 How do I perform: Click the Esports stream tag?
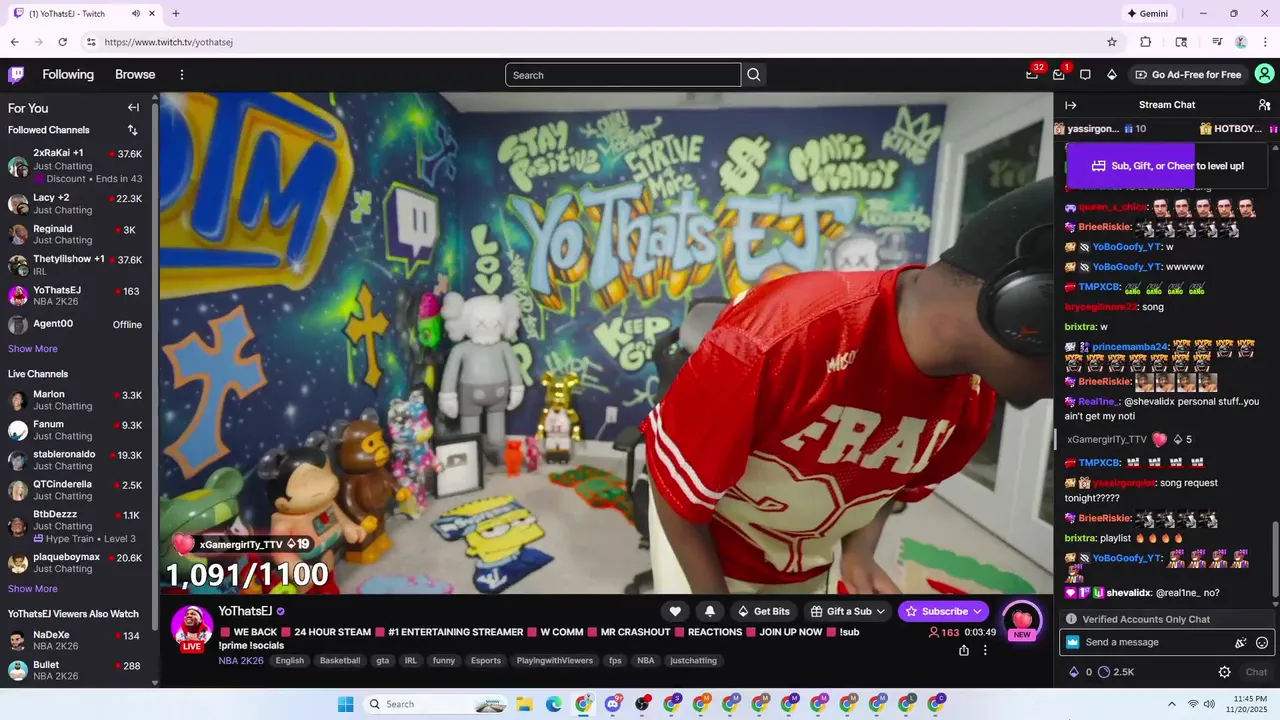(x=486, y=661)
